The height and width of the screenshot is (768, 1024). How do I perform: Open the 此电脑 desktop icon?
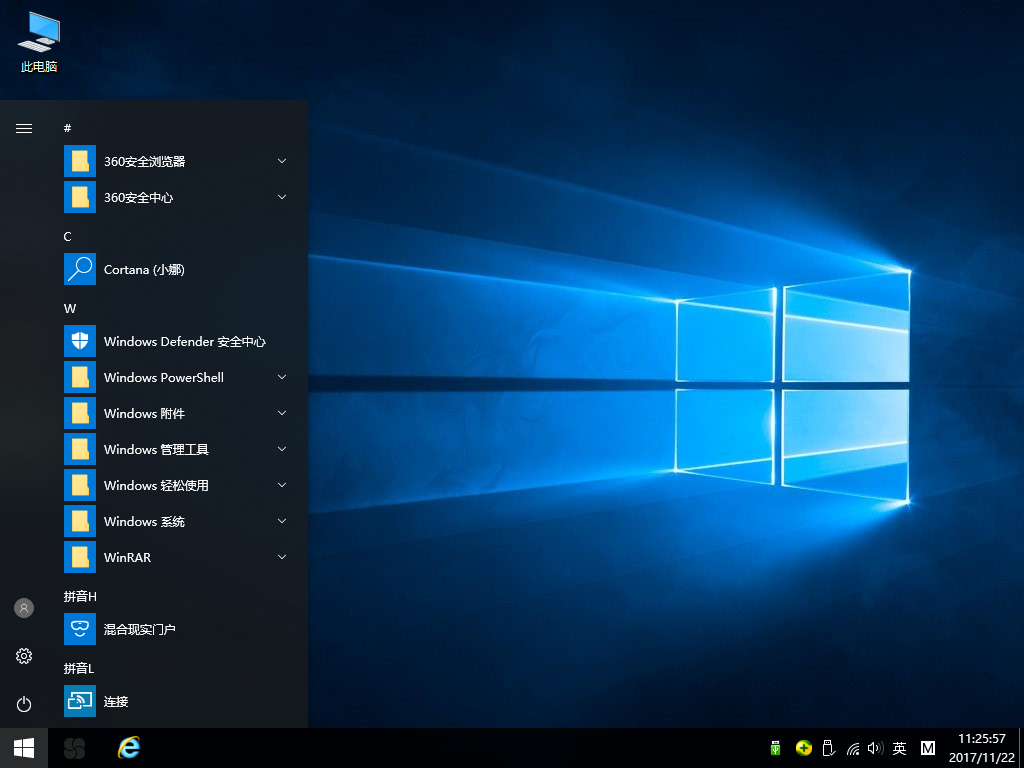(x=39, y=42)
